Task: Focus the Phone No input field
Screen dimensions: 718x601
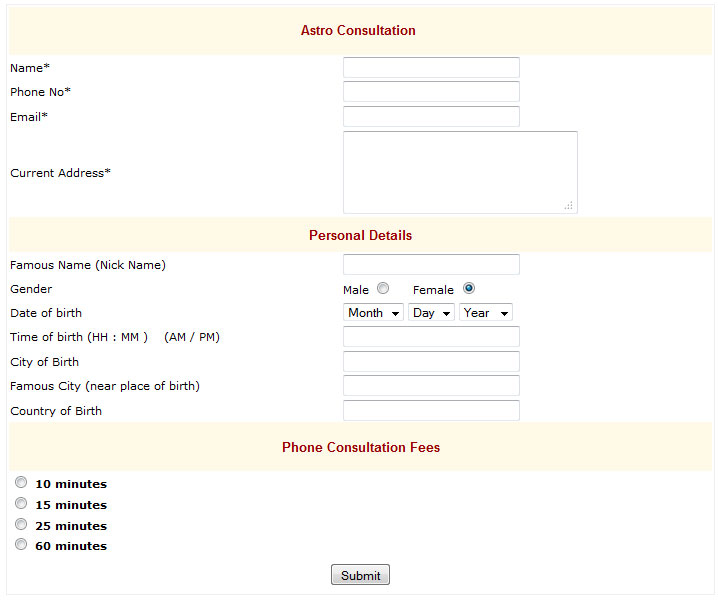Action: click(431, 92)
